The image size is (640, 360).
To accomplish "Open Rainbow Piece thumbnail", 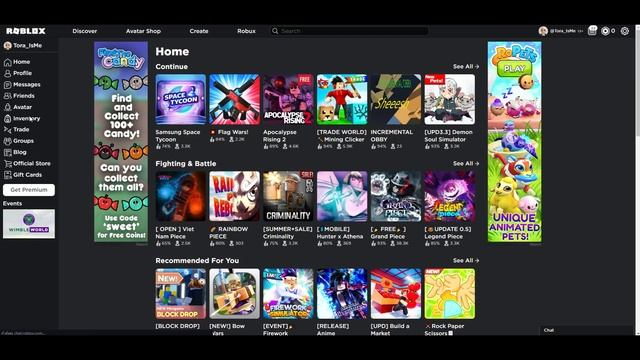I will pyautogui.click(x=234, y=196).
